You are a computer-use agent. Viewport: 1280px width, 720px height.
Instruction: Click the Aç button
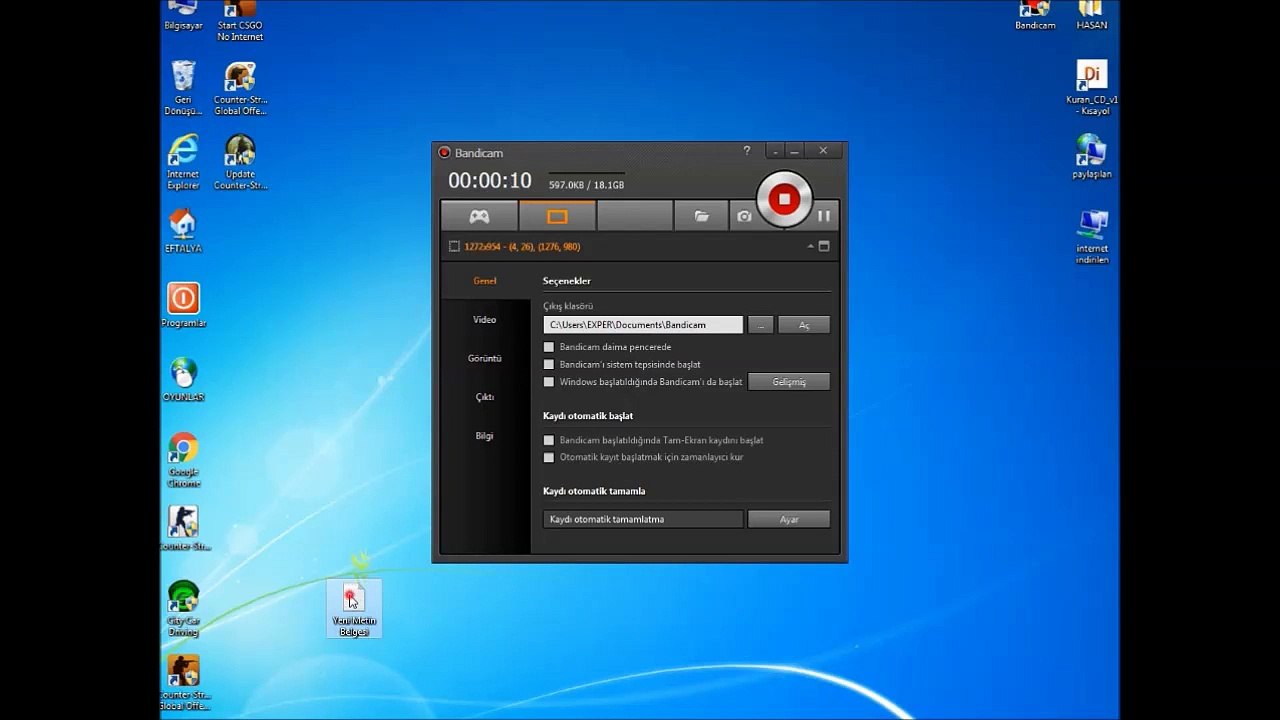click(x=804, y=325)
